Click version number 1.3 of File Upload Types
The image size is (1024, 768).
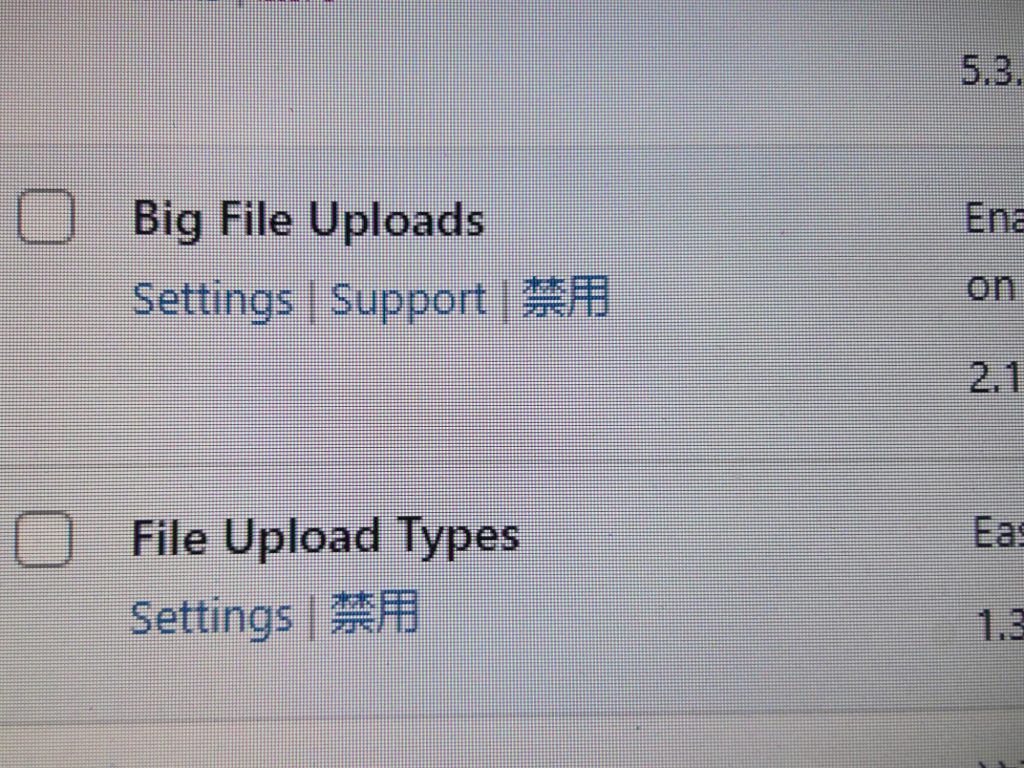(x=1000, y=625)
